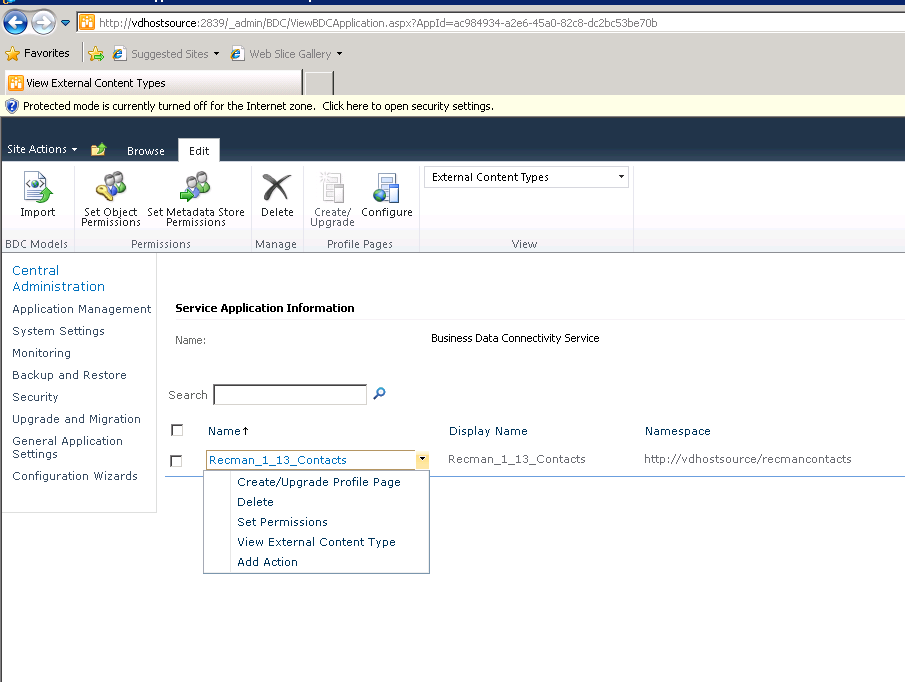The image size is (905, 682).
Task: Collapse the Recman_1_13_Contacts item dropdown arrow
Action: tap(422, 459)
